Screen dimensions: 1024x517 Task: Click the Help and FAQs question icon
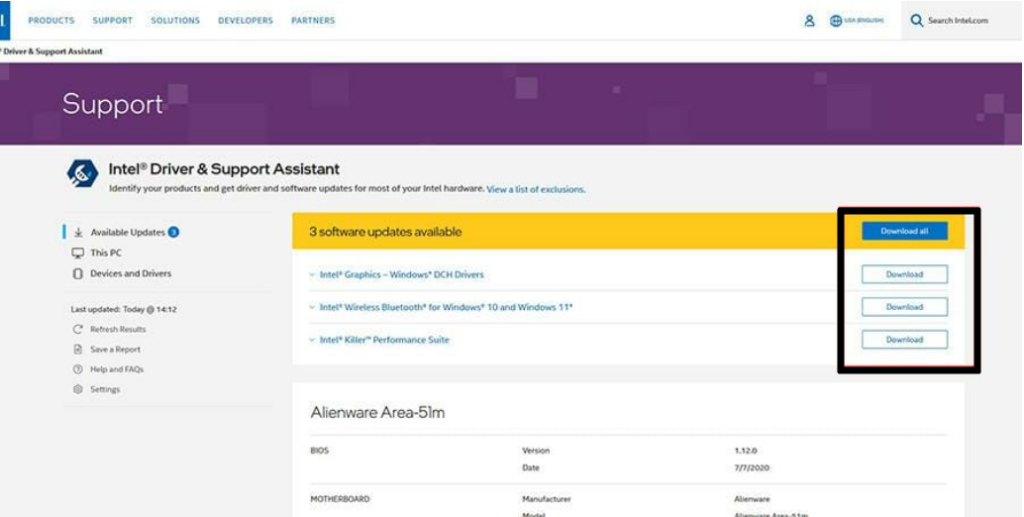coord(78,369)
